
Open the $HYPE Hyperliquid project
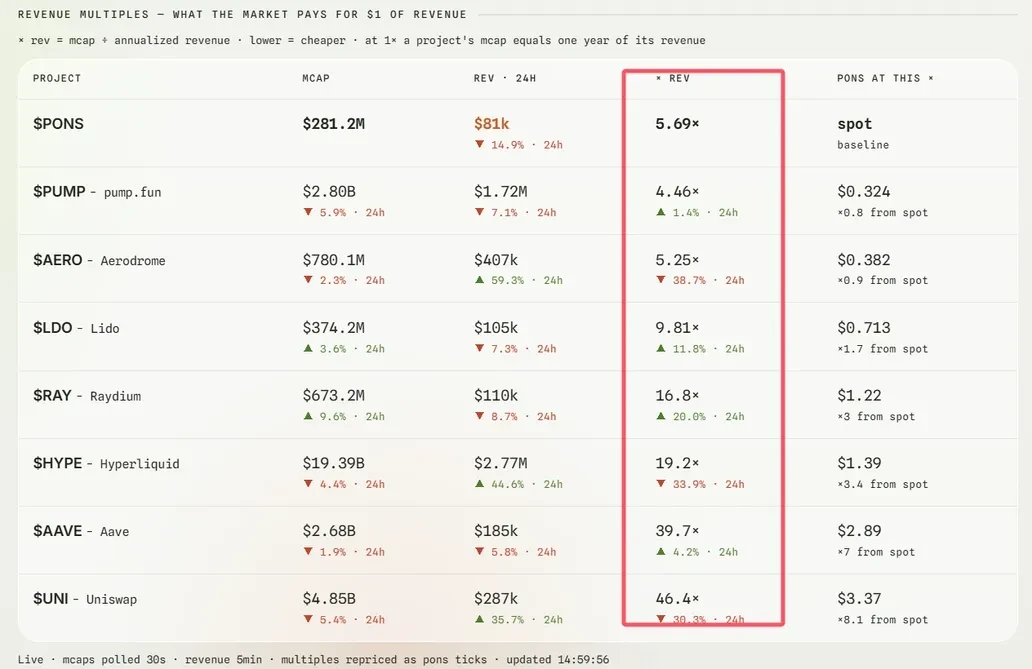518,472
